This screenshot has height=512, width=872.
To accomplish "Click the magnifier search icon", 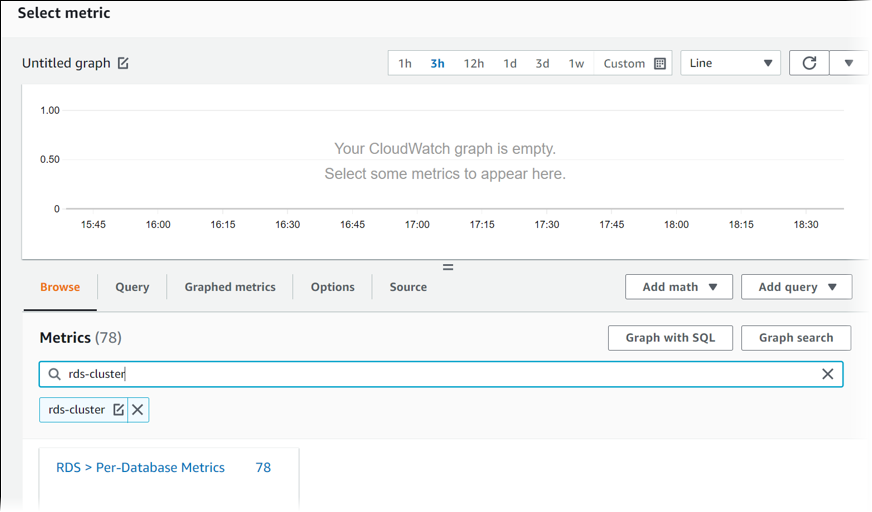I will (54, 374).
